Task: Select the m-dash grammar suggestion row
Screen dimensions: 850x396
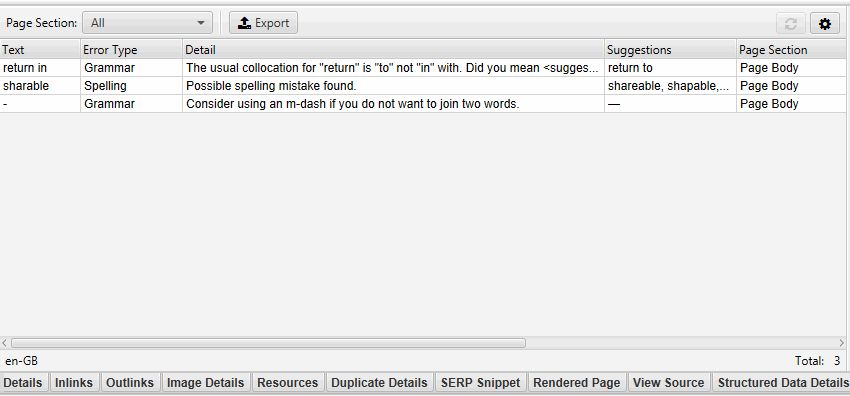Action: (x=423, y=103)
